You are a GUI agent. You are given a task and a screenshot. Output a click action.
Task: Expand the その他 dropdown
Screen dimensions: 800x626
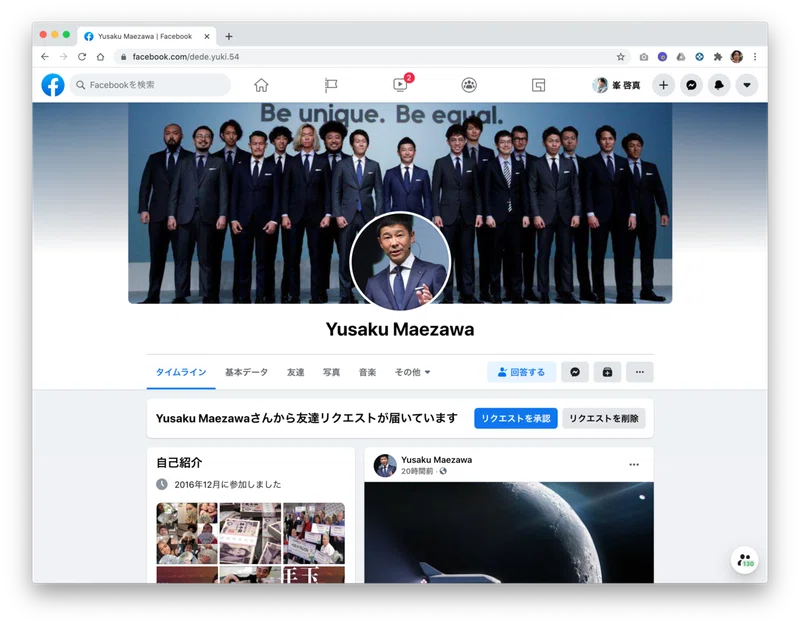pos(412,372)
